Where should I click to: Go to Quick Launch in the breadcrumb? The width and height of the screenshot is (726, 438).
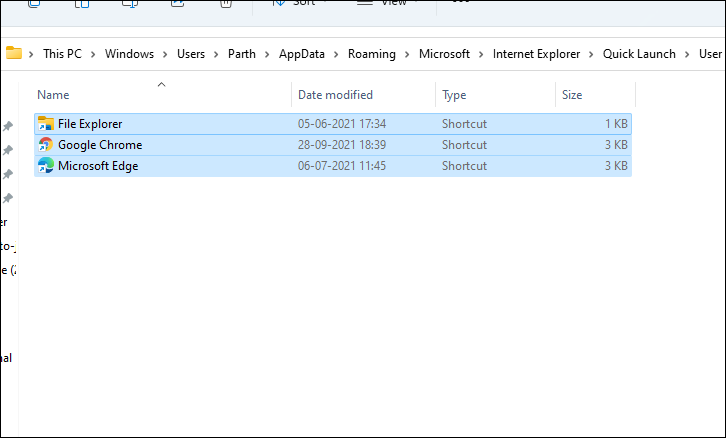(x=639, y=54)
